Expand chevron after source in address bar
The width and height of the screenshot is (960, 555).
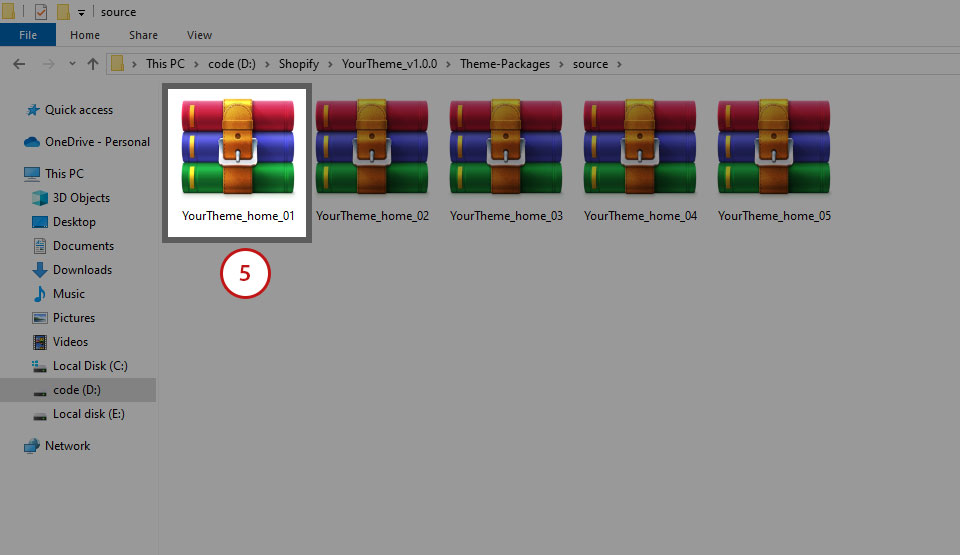point(619,64)
